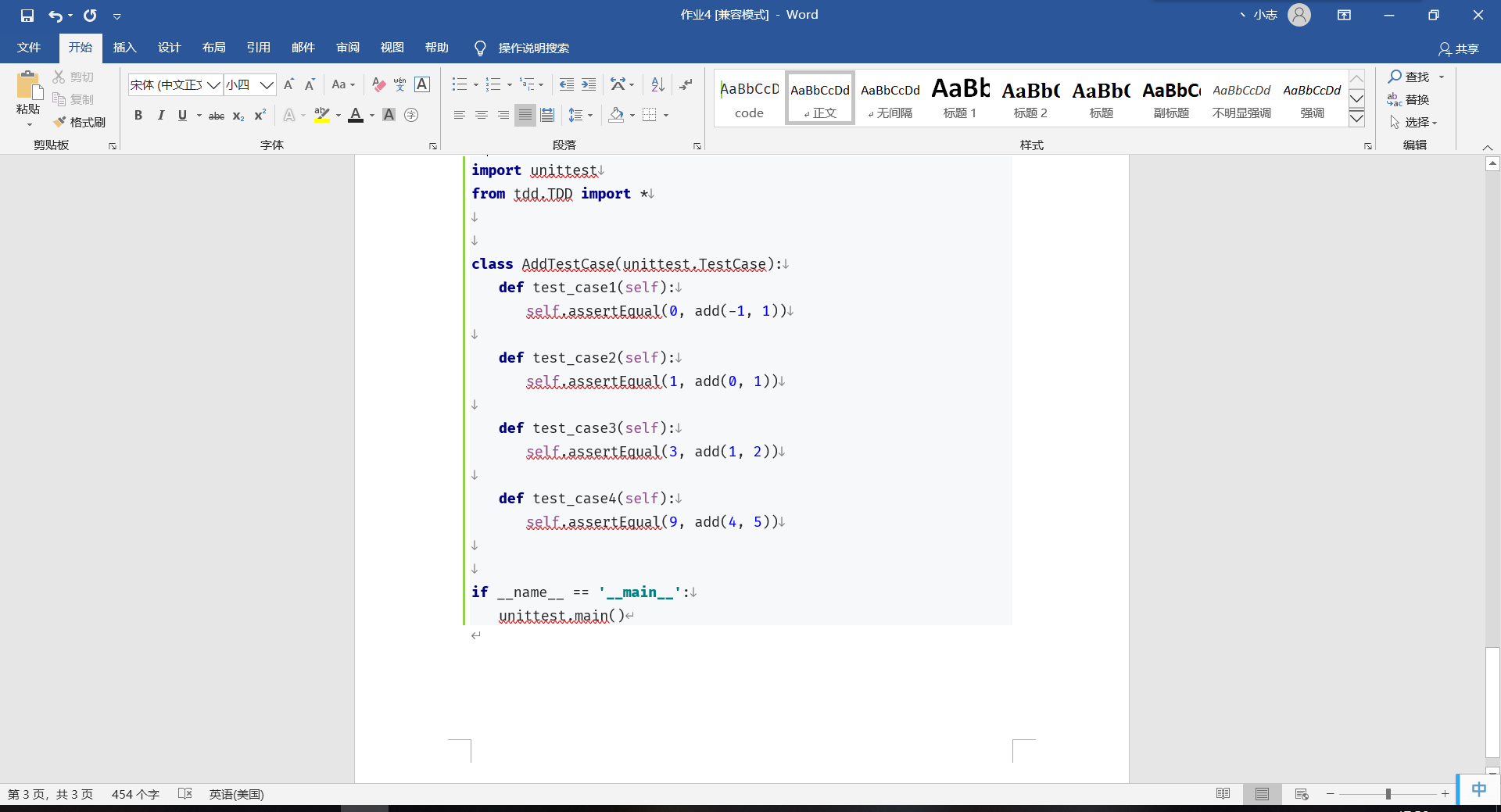The width and height of the screenshot is (1501, 812).
Task: Adjust the zoom slider in status bar
Action: click(1388, 794)
